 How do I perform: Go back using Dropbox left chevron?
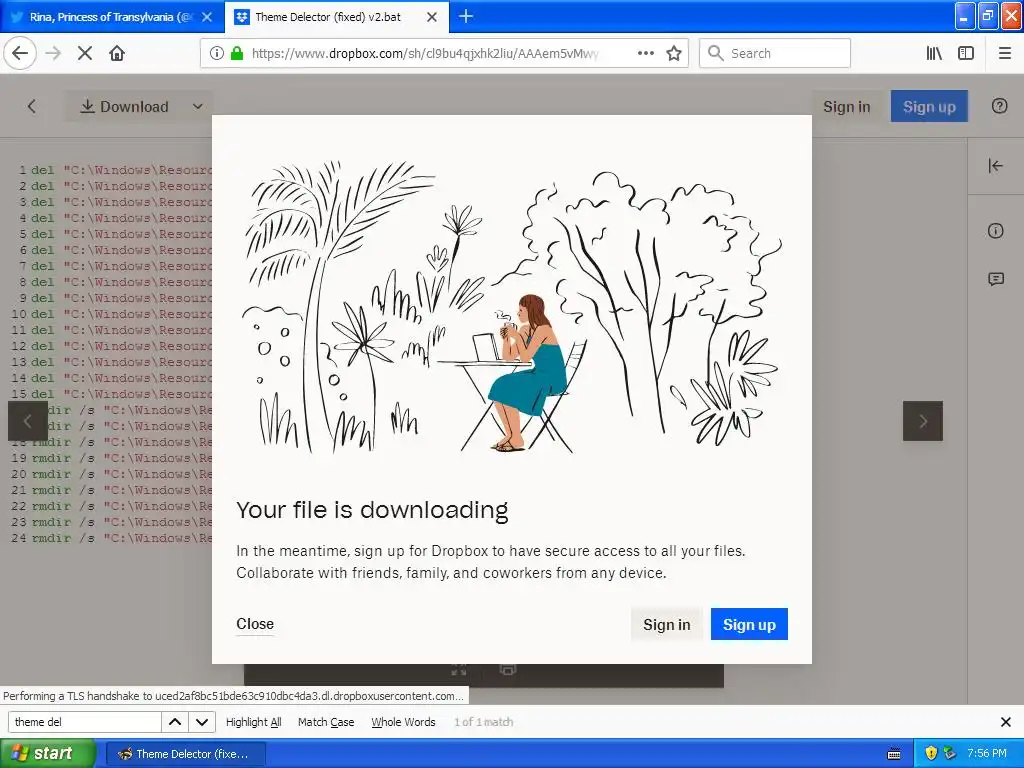click(31, 106)
